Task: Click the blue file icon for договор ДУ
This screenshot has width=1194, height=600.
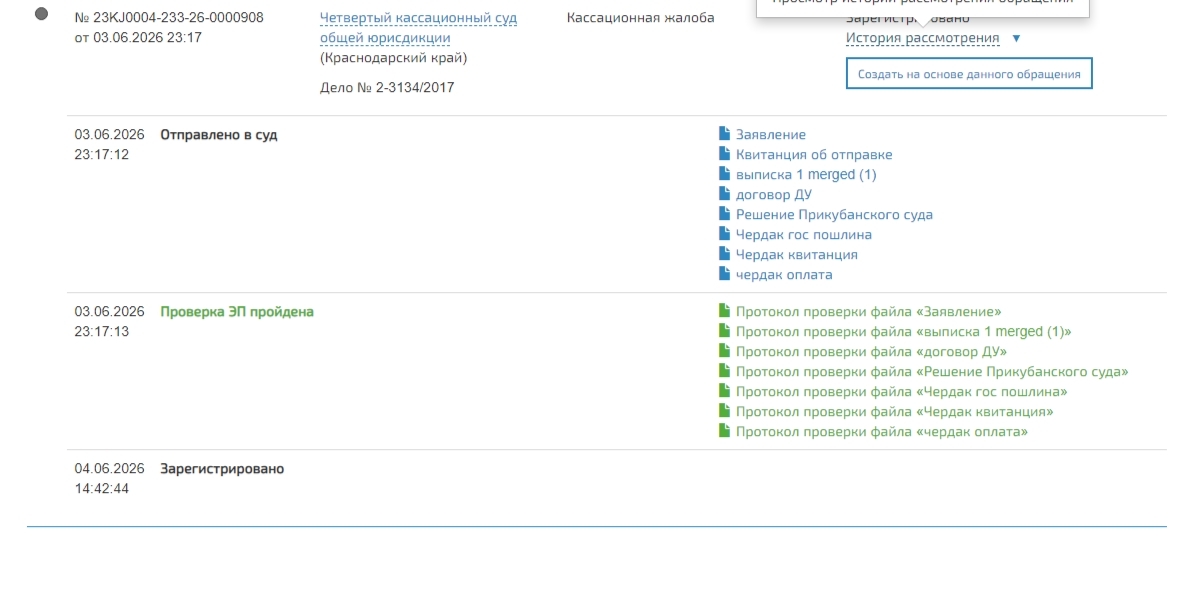Action: 724,193
